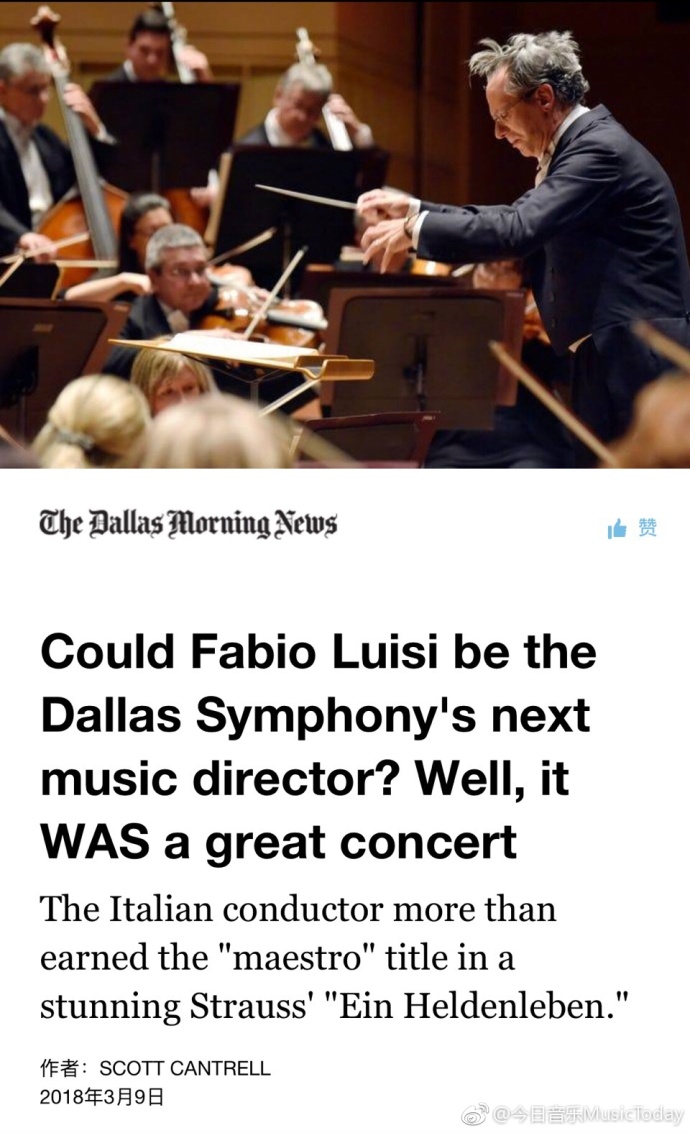The width and height of the screenshot is (690, 1133).
Task: Open The Dallas Morning News logo
Action: [x=188, y=523]
